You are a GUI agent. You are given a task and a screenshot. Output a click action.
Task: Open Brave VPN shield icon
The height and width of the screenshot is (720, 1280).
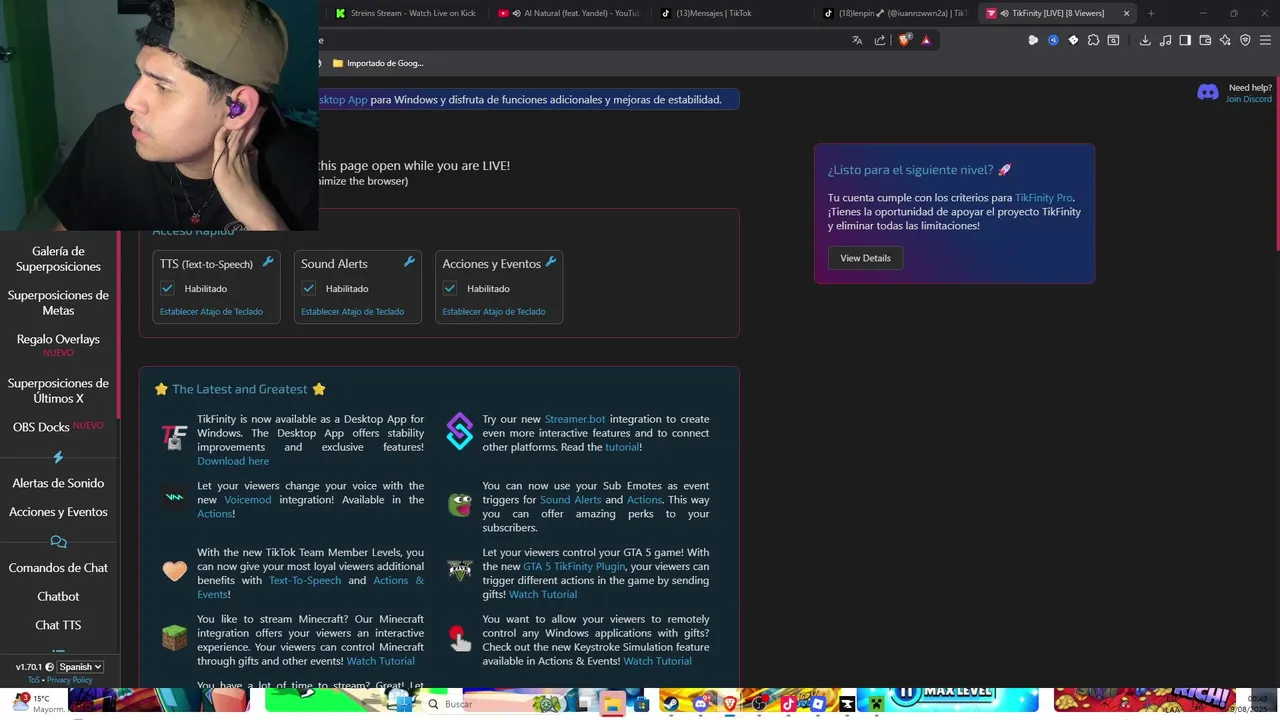pos(1245,40)
